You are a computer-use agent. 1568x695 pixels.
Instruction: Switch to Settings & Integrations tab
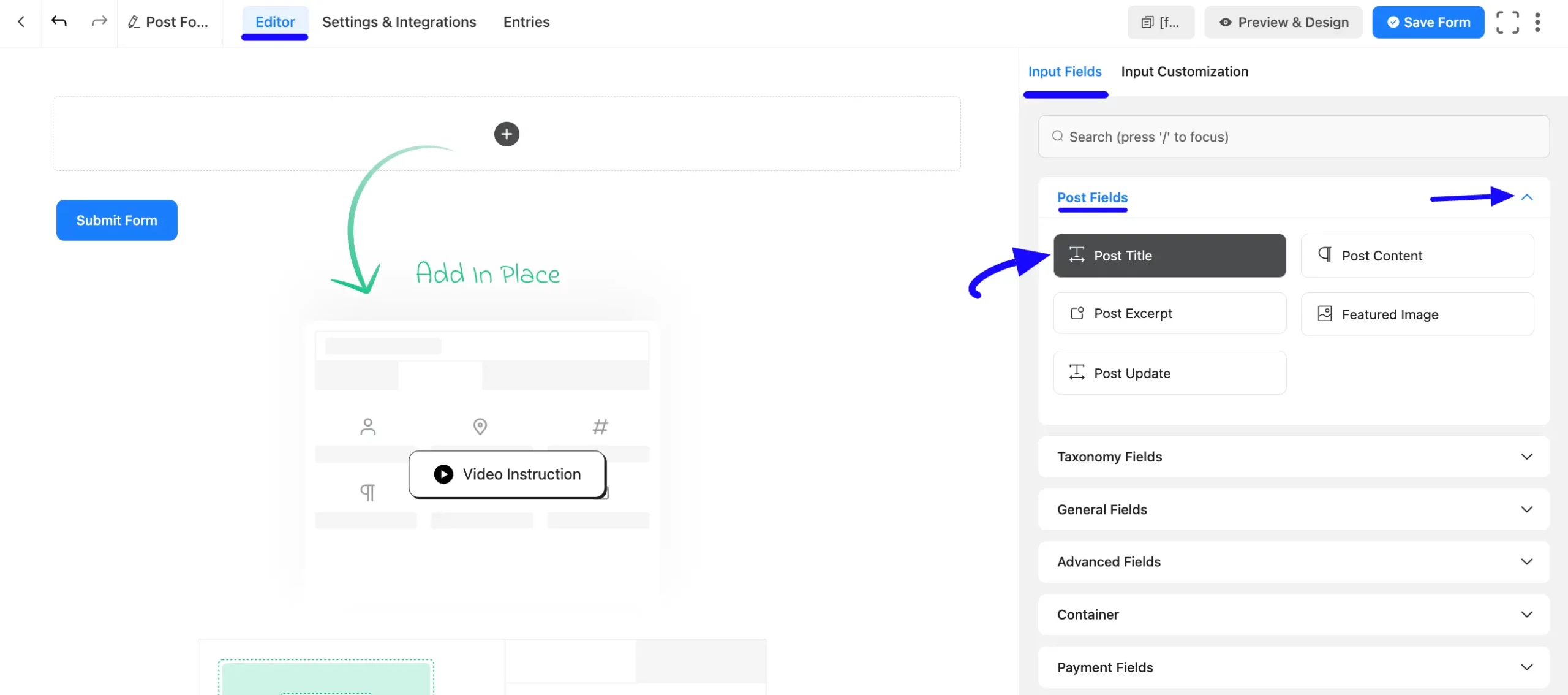(399, 22)
